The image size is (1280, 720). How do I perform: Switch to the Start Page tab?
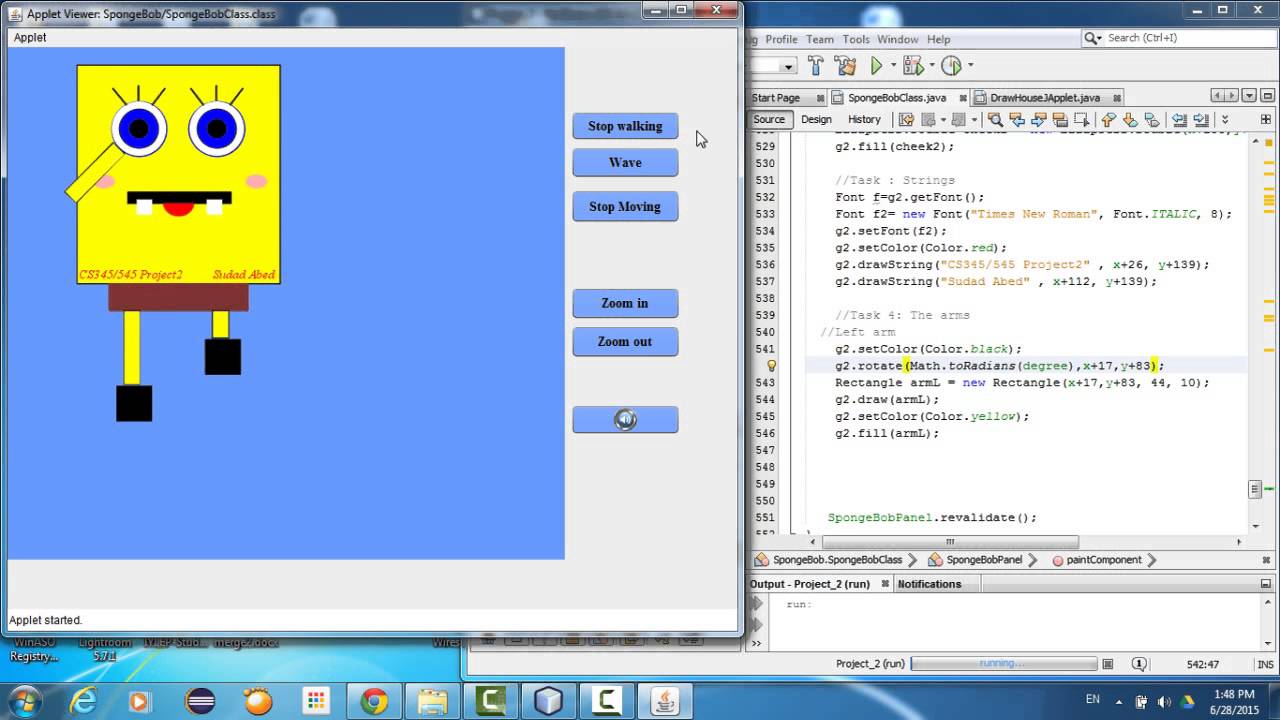tap(775, 98)
